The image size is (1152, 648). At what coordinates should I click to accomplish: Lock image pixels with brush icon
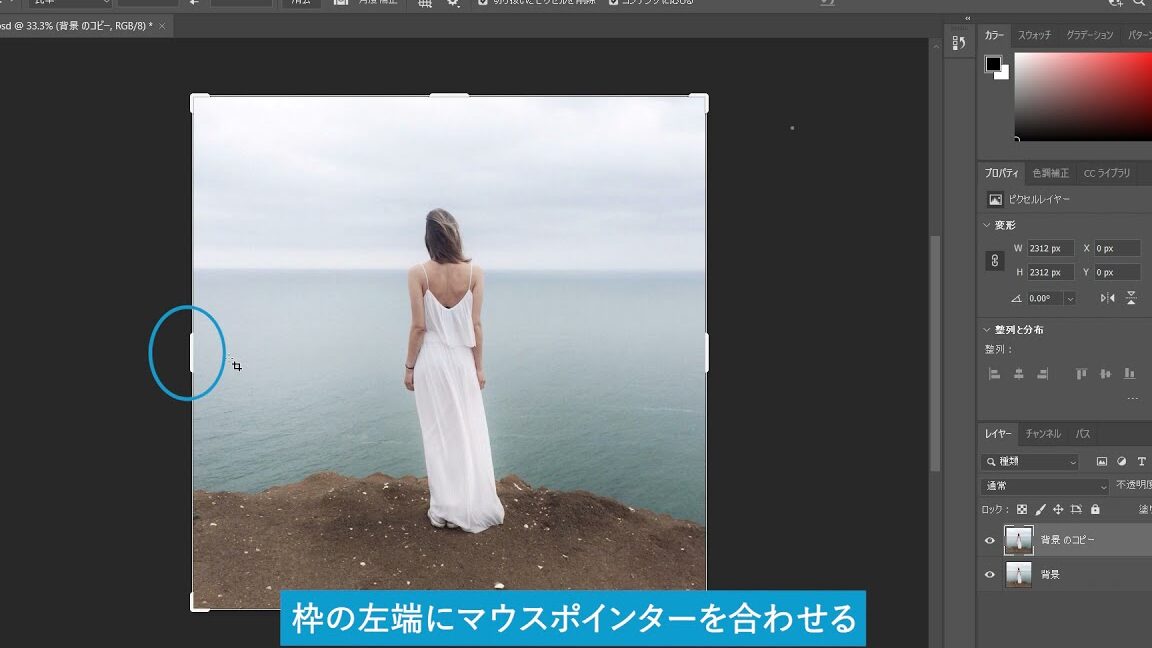coord(1040,509)
